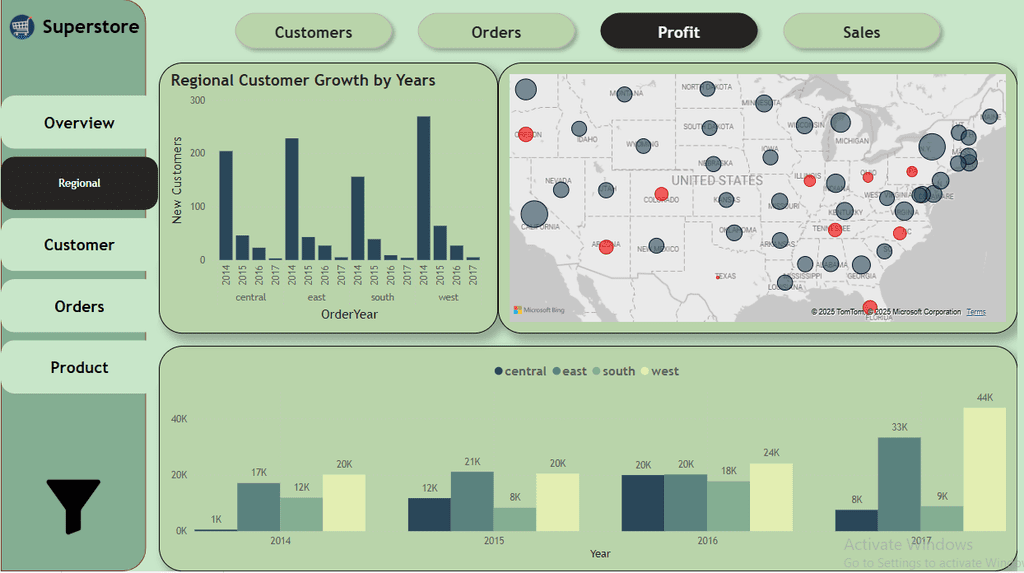The height and width of the screenshot is (573, 1024).
Task: Click the west legend color dot
Action: (x=645, y=371)
